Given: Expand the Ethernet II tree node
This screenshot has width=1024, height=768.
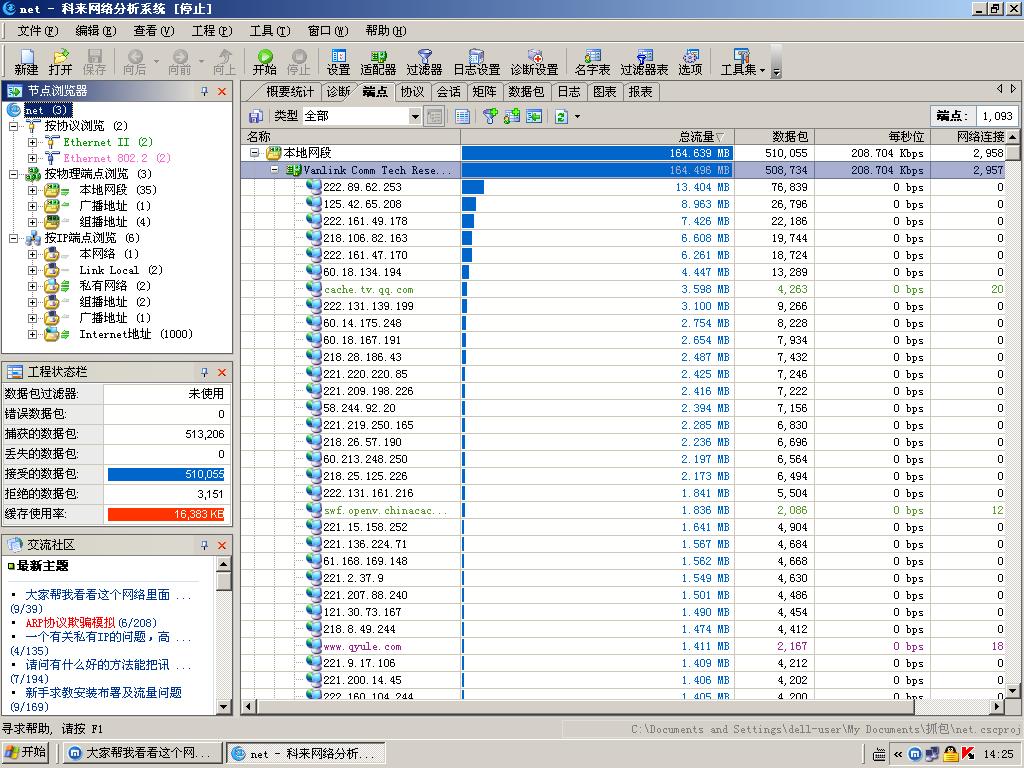Looking at the screenshot, I should 32,142.
